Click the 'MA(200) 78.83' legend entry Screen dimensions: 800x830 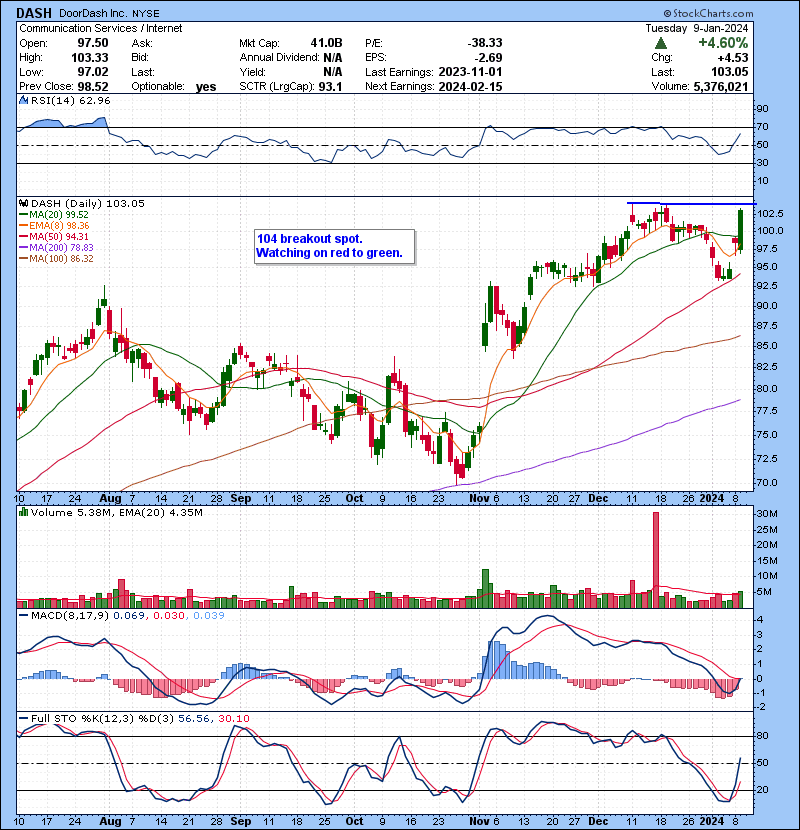click(x=61, y=248)
